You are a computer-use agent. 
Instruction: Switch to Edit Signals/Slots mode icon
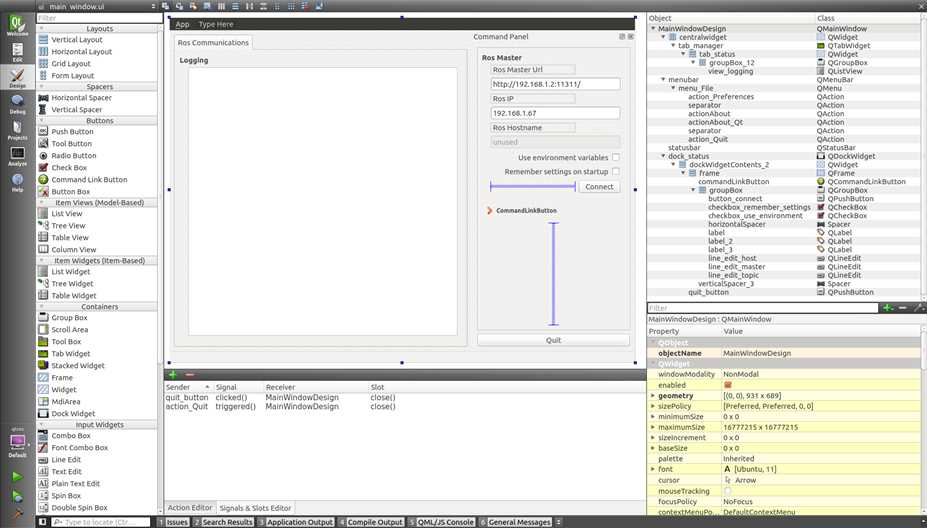pyautogui.click(x=179, y=6)
